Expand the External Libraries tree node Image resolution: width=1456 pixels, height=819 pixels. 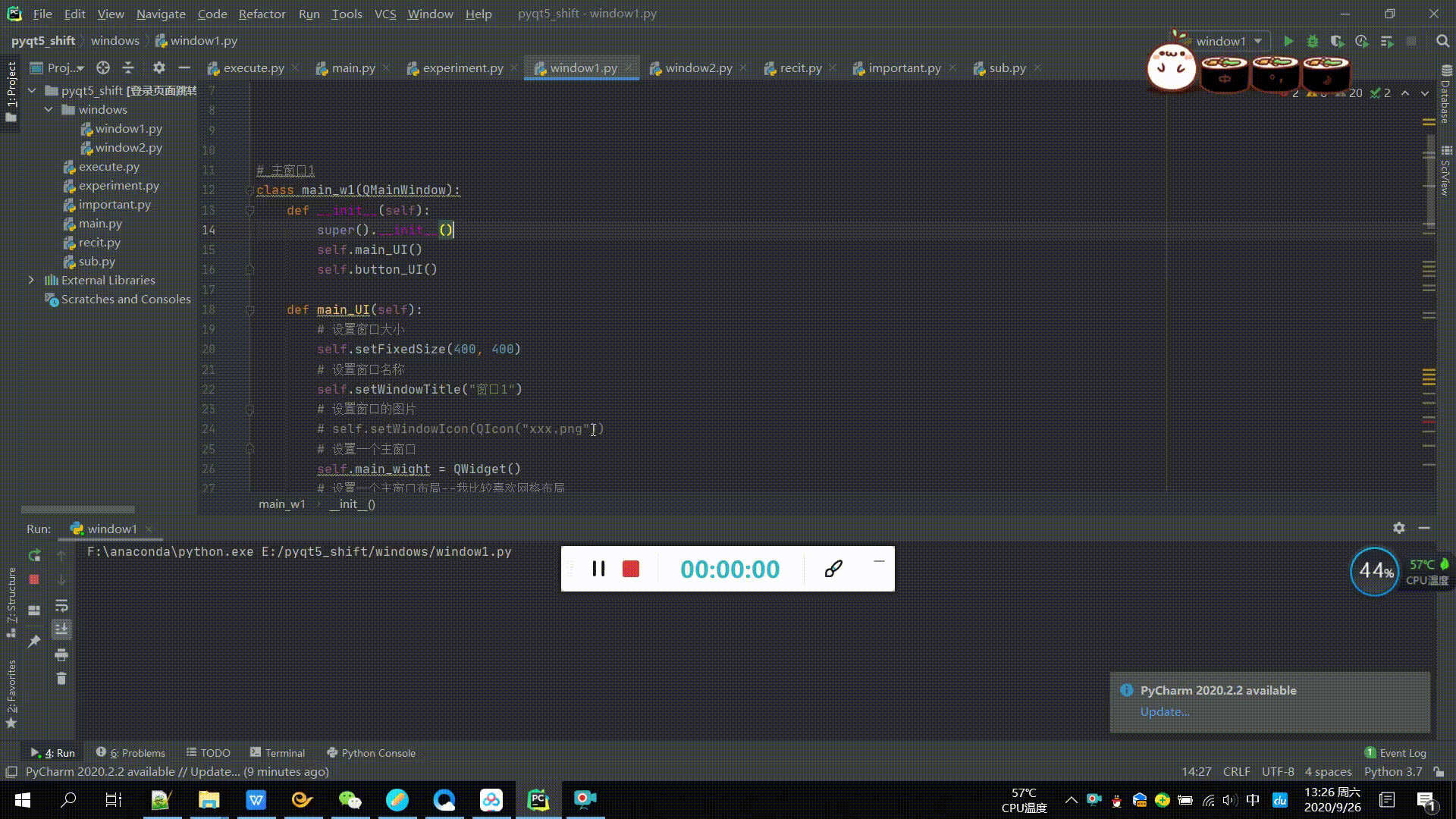[31, 280]
